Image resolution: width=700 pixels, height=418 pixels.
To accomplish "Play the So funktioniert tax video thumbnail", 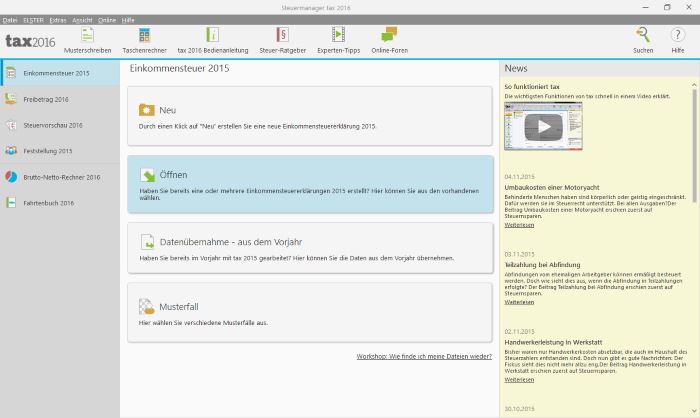I will tap(543, 126).
